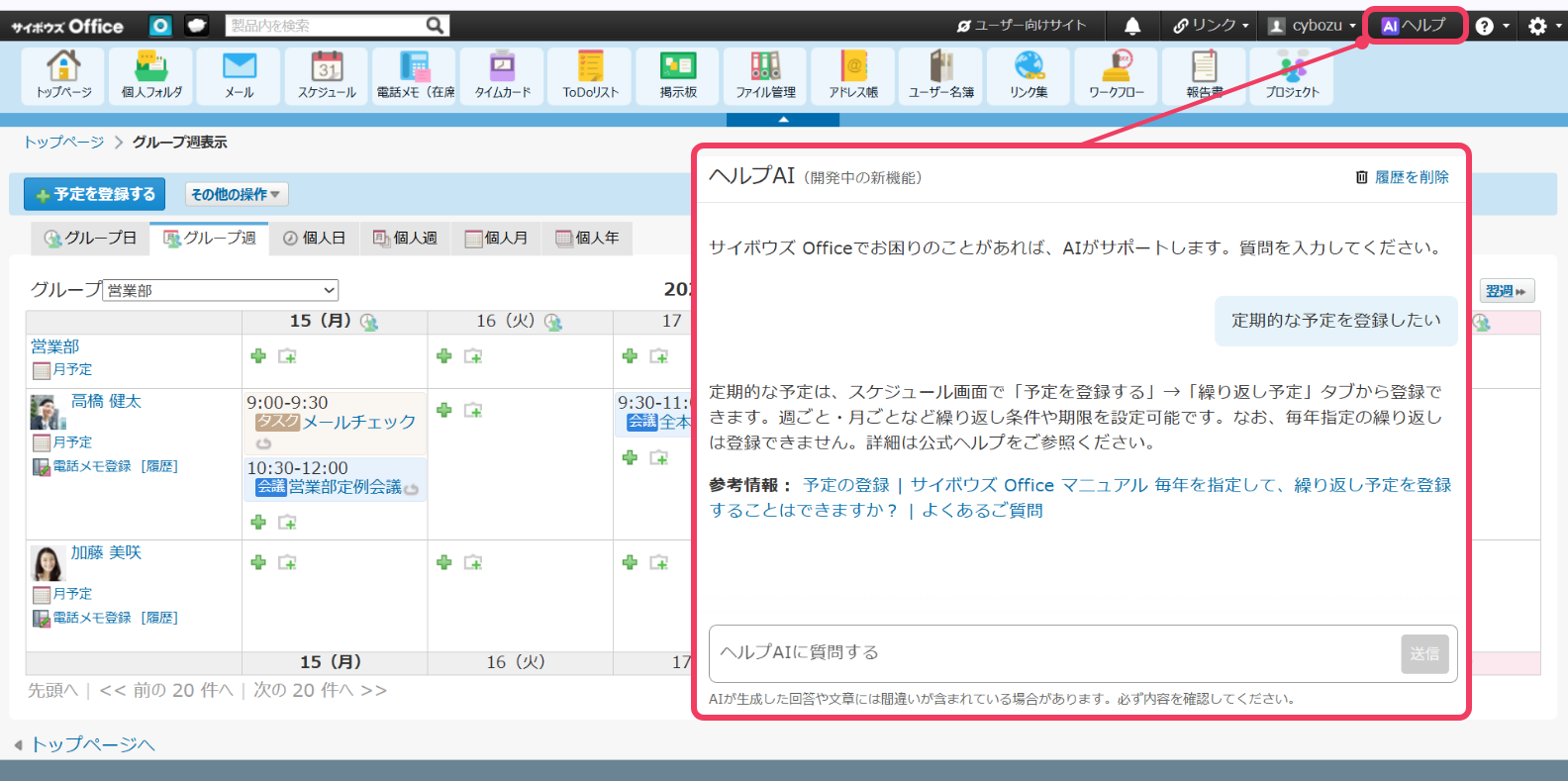
Task: Open the アドレス帳 icon
Action: [x=853, y=75]
